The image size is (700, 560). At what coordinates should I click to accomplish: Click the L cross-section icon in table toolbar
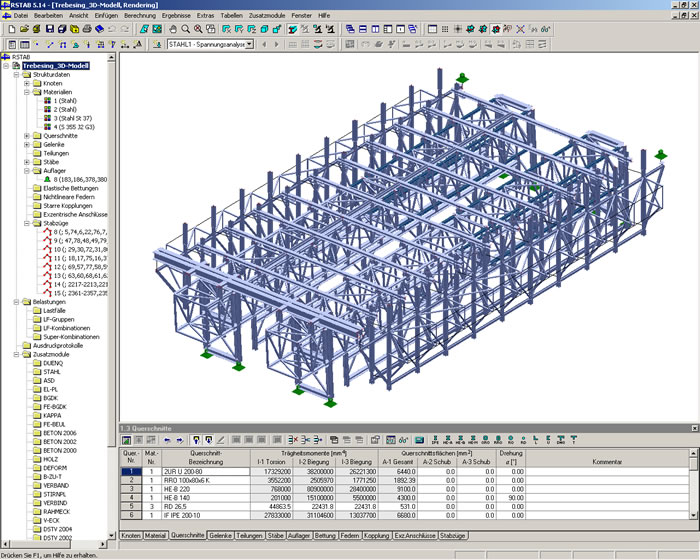[x=536, y=440]
